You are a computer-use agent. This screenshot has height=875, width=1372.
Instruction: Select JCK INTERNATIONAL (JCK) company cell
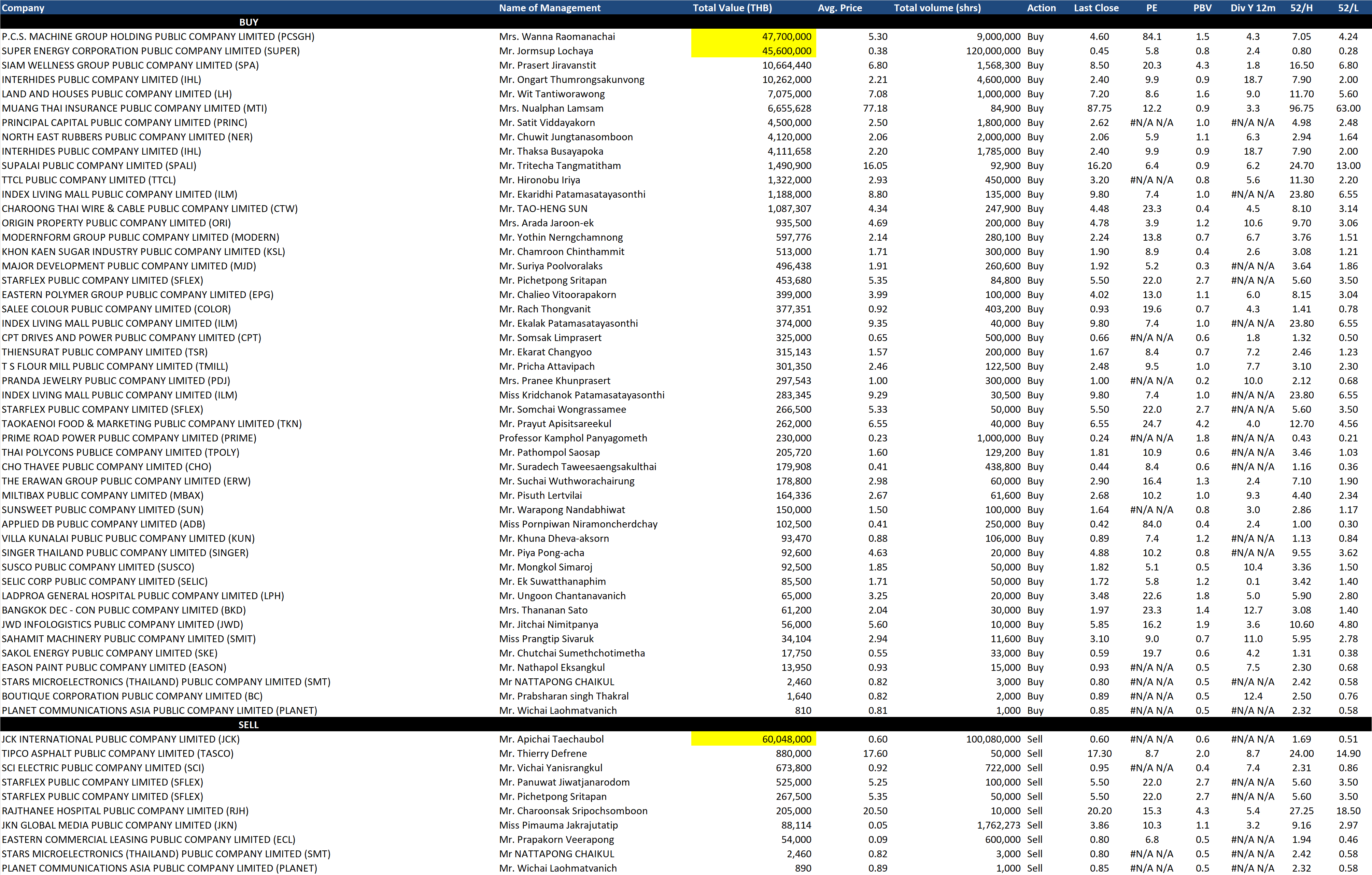tap(121, 739)
